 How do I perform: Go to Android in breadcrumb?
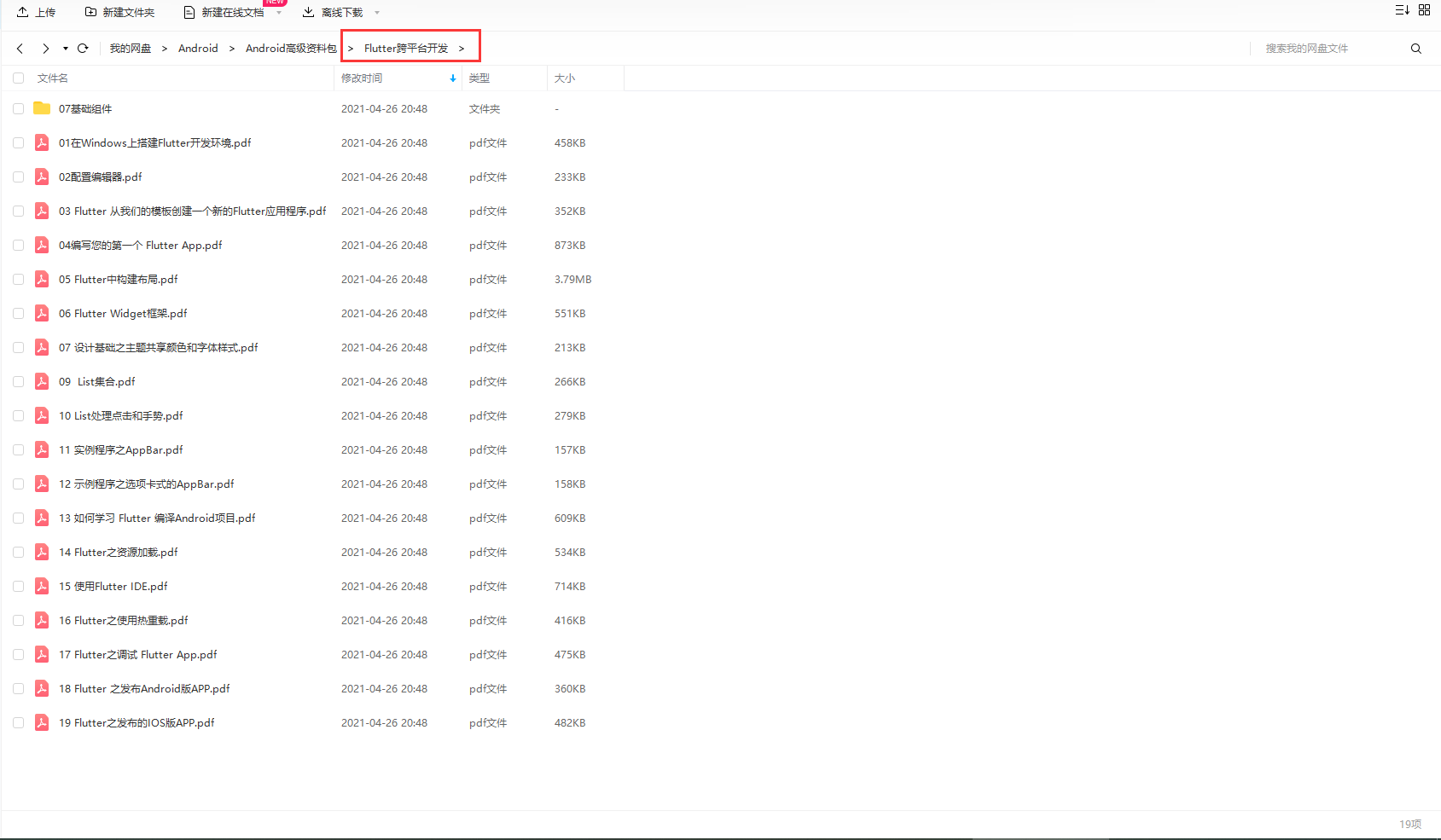tap(198, 49)
